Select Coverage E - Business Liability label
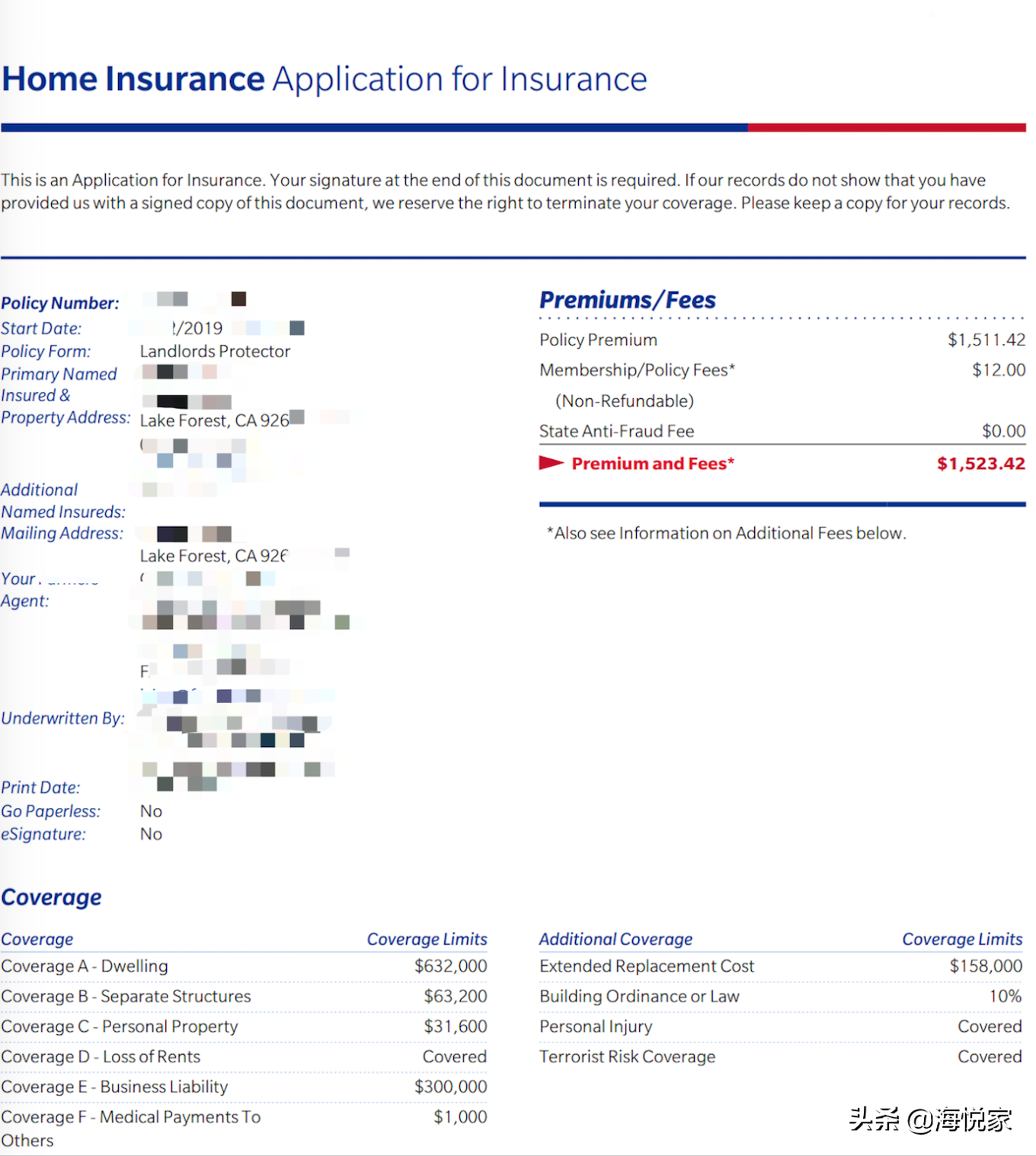 114,1087
